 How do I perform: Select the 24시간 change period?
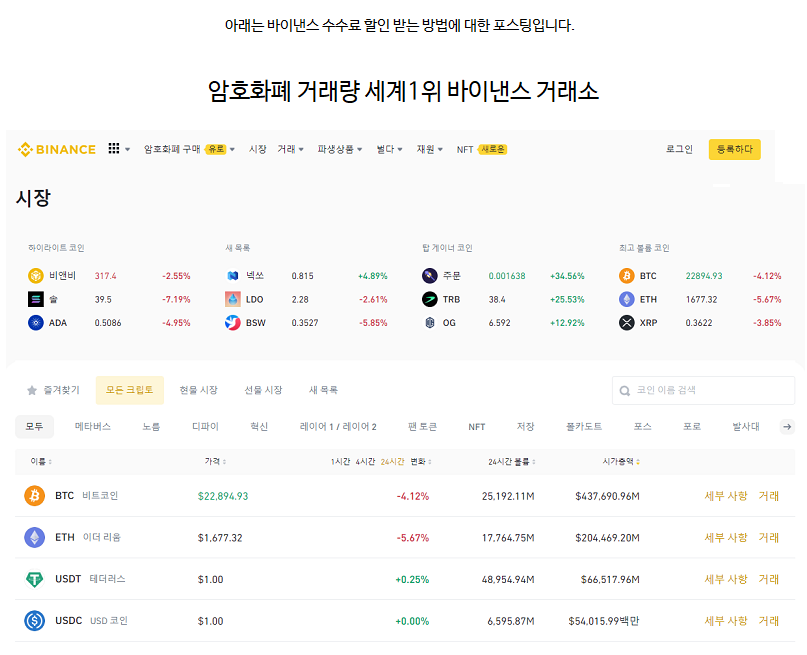tap(392, 462)
